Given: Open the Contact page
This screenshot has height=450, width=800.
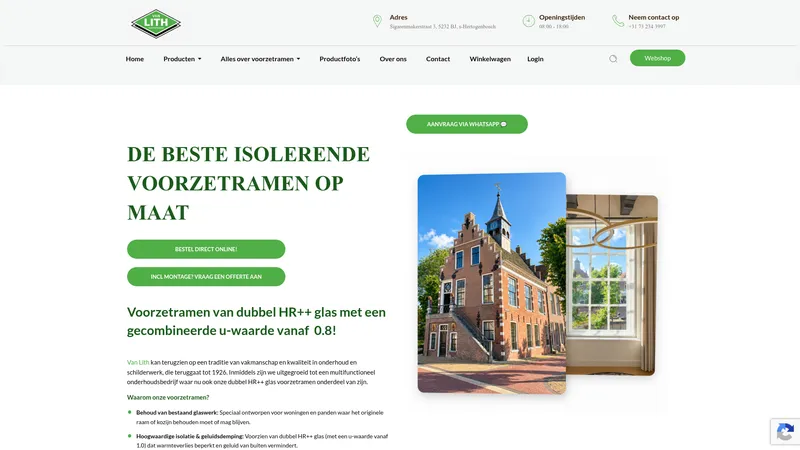Looking at the screenshot, I should [x=438, y=59].
